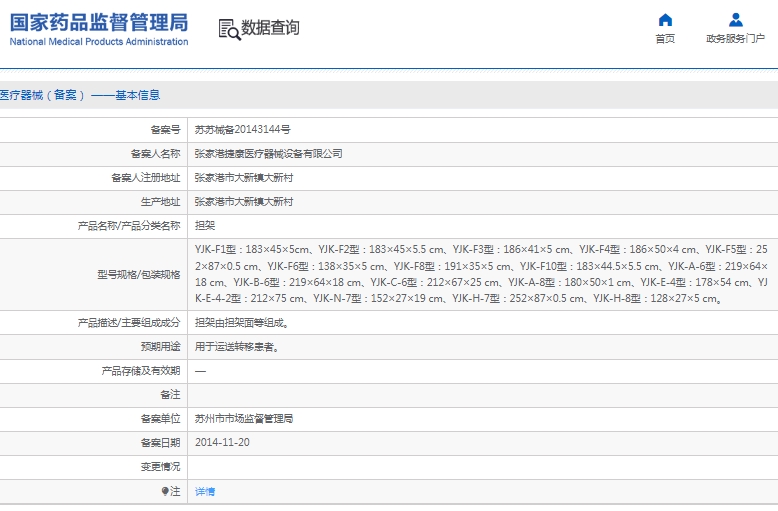Click the YJK-F1型 model specifications text
778x511 pixels.
481,274
